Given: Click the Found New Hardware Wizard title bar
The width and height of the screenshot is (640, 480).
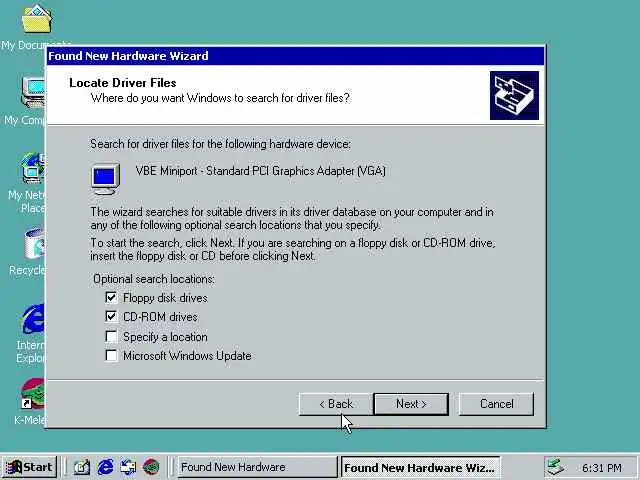Looking at the screenshot, I should click(x=296, y=56).
